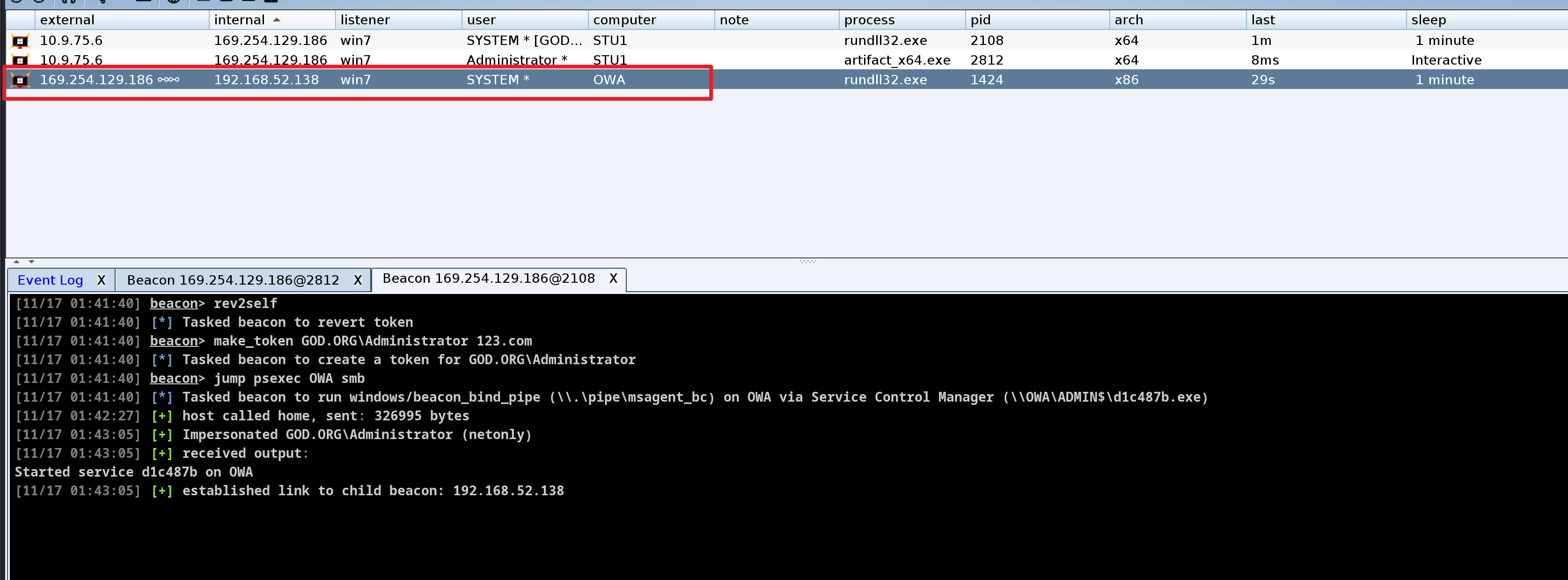1568x580 pixels.
Task: Click the \\OWA\ADMIN$\d1c487b.exe path text
Action: [x=1106, y=397]
